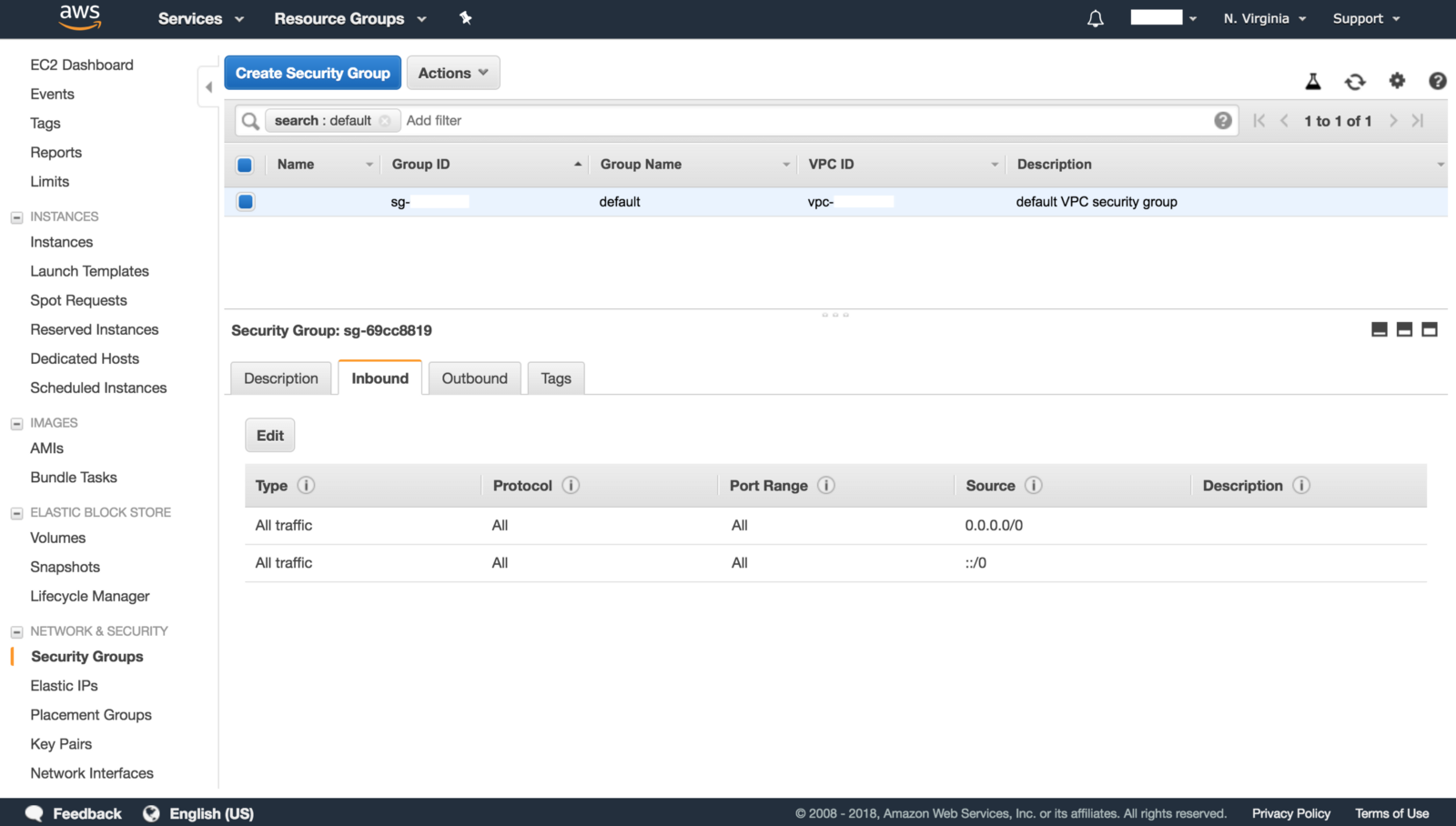Go to previous page of results

(1284, 120)
